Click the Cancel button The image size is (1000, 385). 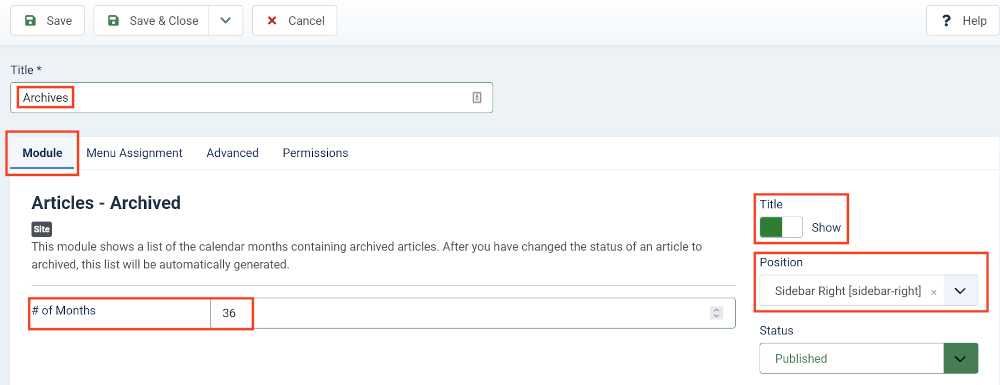click(x=295, y=21)
